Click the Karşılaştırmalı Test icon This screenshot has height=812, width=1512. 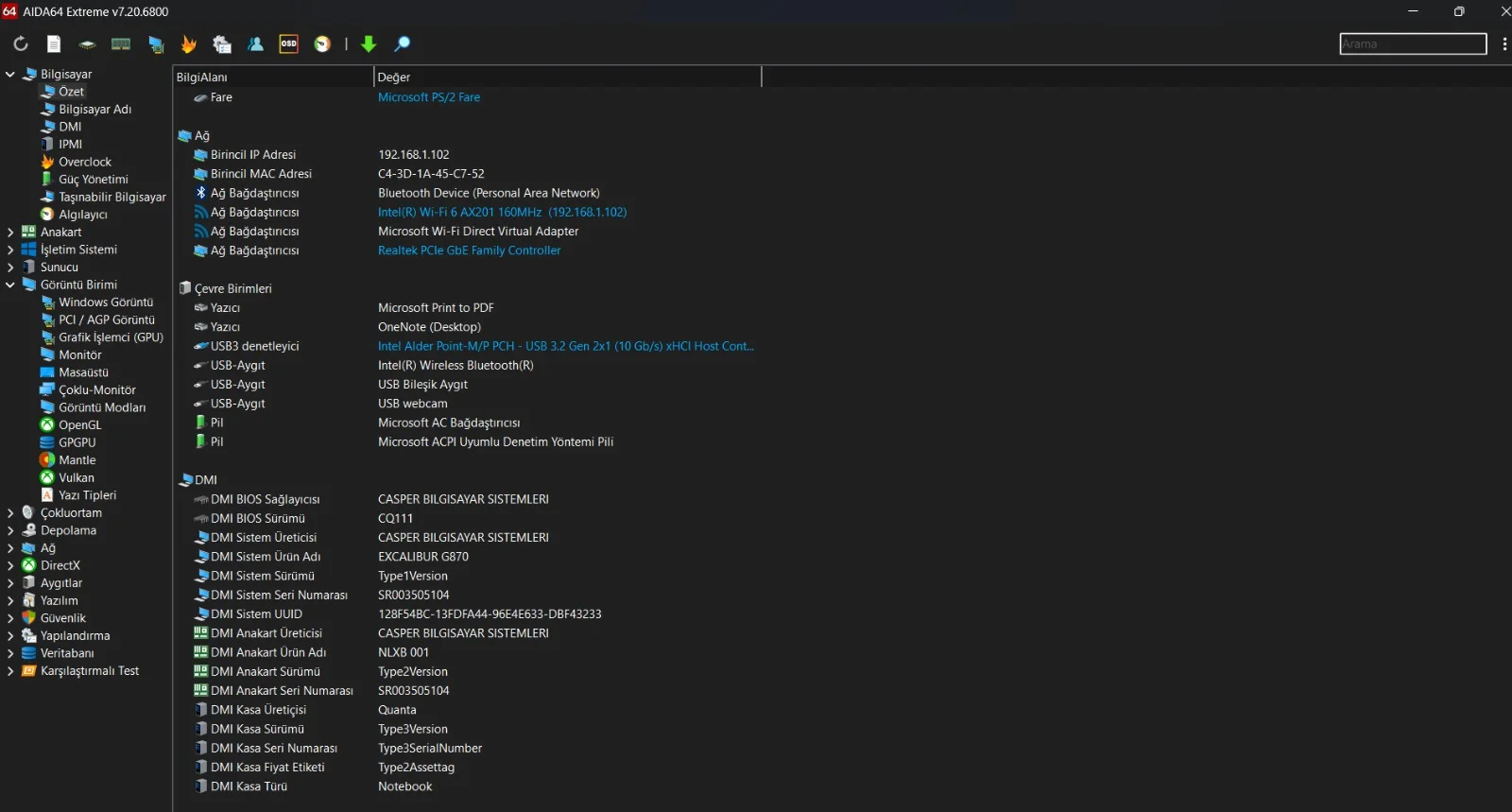click(28, 670)
